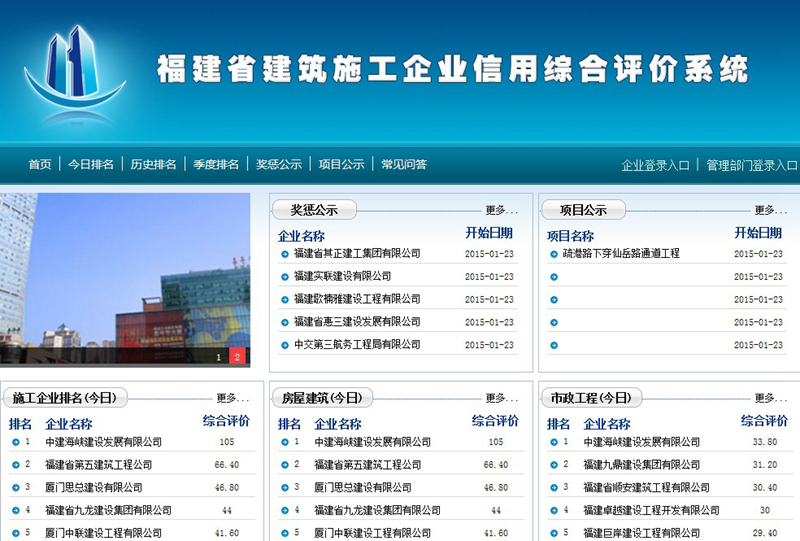Click bullet icon for rank 1 in 房屋建筑

(284, 442)
